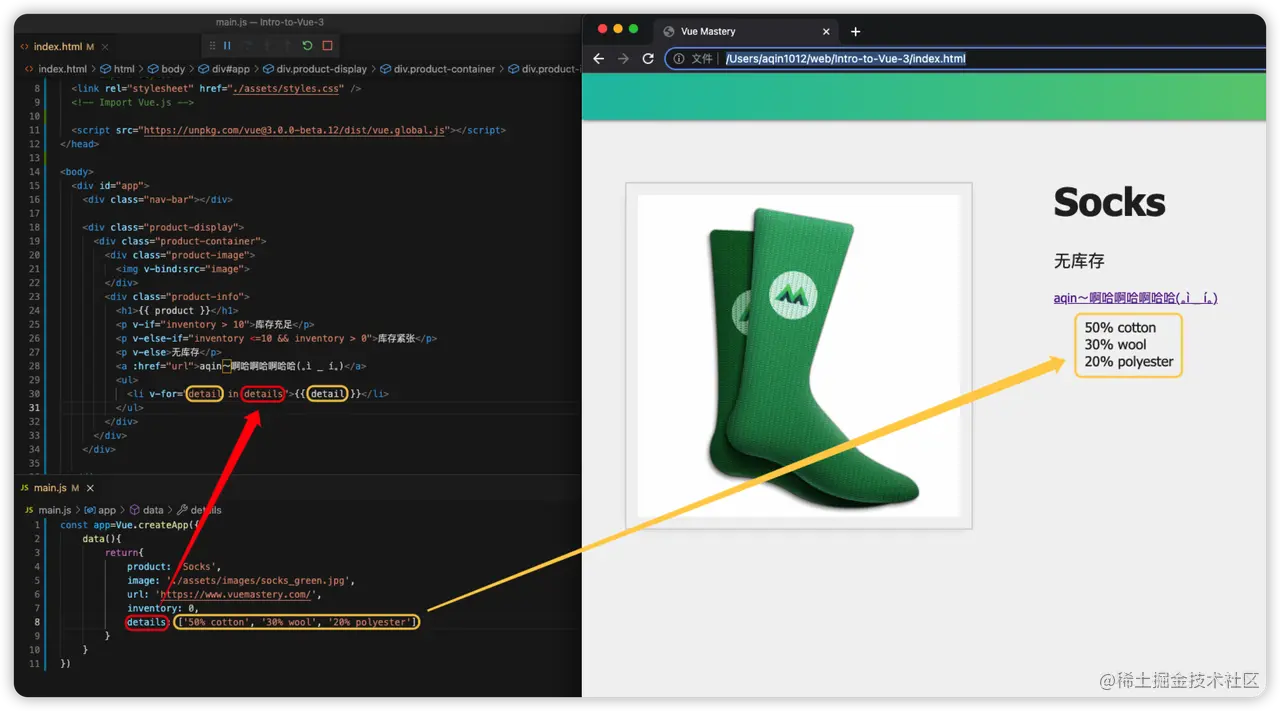
Task: Pause debugging in the debug toolbar
Action: pos(227,46)
